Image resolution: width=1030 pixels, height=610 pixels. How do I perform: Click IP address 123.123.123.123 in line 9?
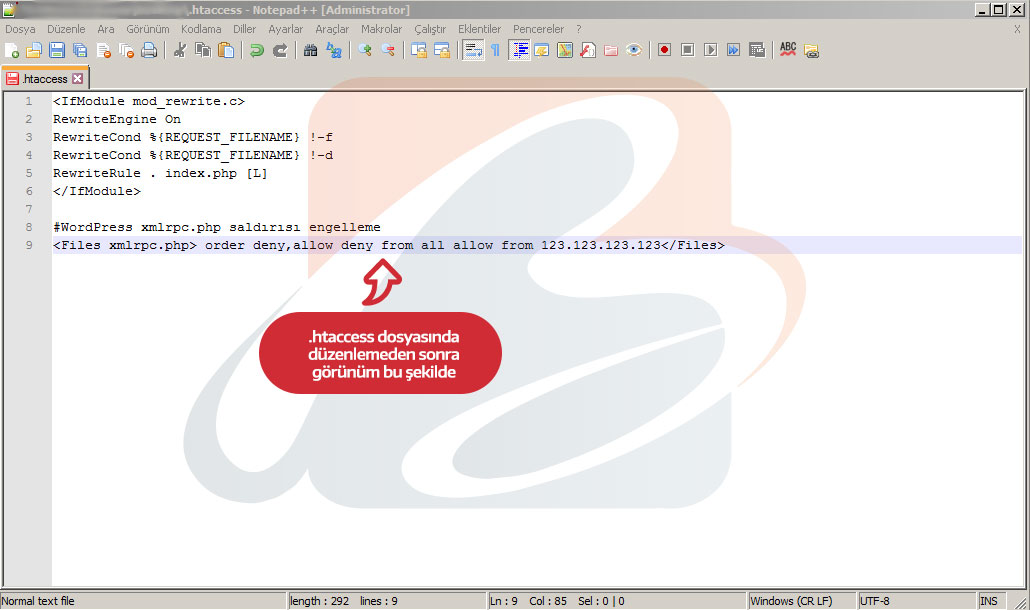coord(600,245)
